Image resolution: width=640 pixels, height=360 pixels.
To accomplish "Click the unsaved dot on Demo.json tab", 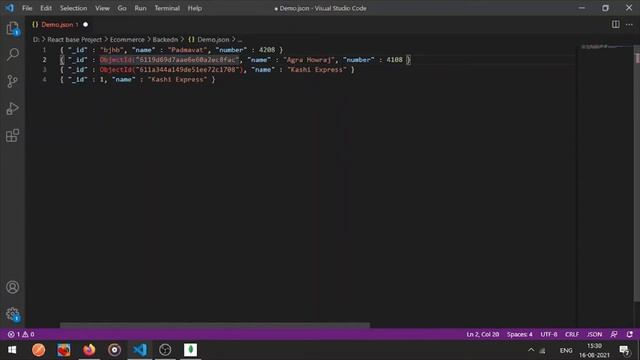I will click(85, 24).
